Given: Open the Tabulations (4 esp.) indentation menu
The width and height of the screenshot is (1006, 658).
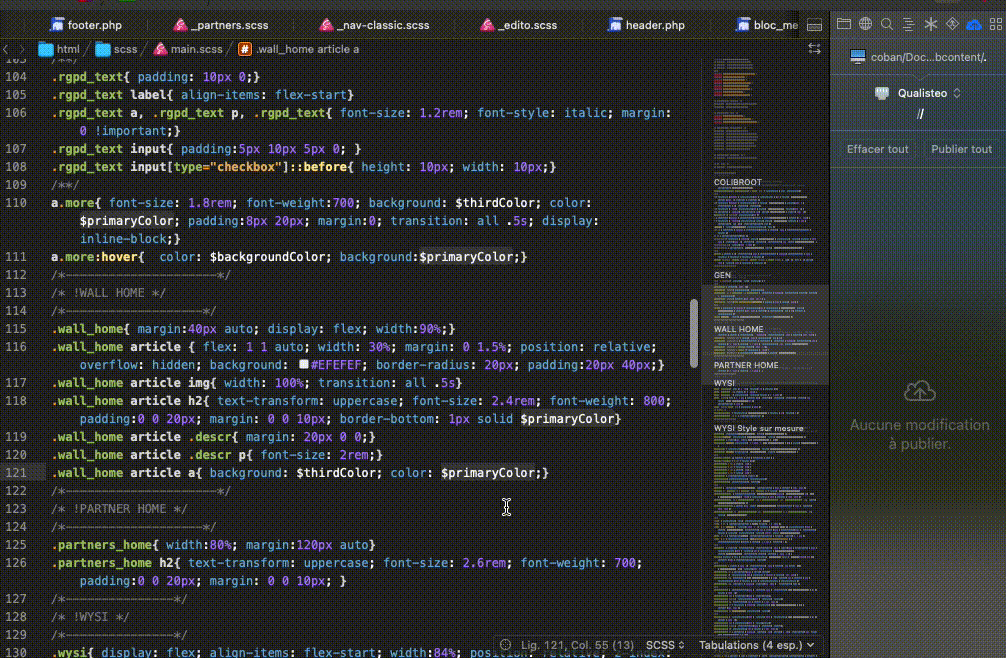Looking at the screenshot, I should (756, 645).
